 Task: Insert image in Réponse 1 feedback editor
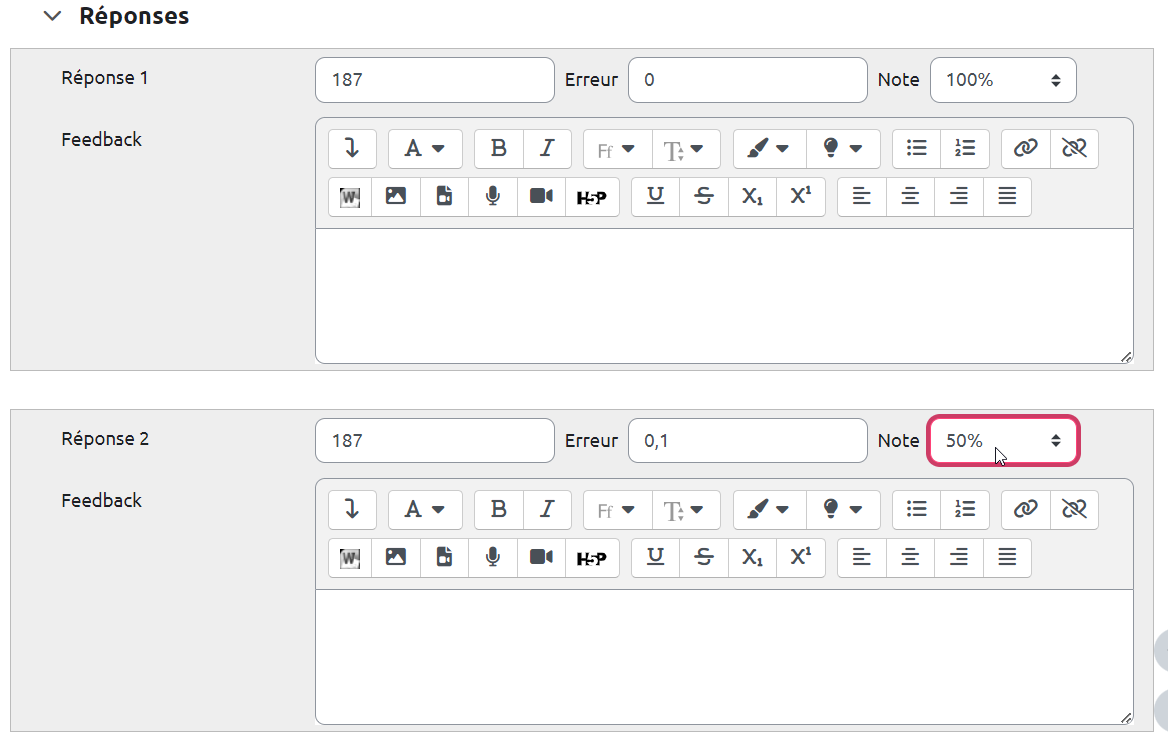396,197
